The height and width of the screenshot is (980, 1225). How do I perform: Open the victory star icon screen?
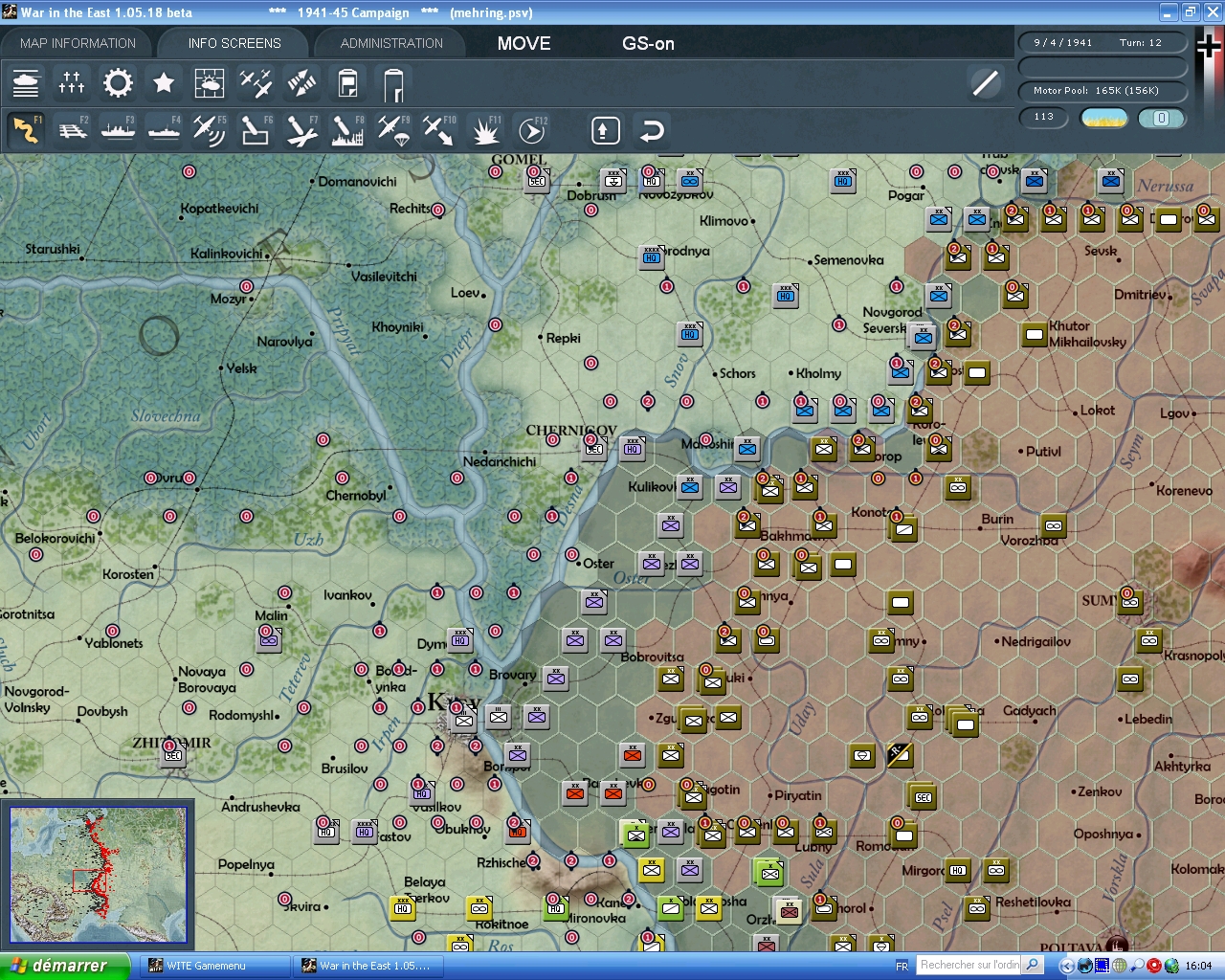point(164,83)
